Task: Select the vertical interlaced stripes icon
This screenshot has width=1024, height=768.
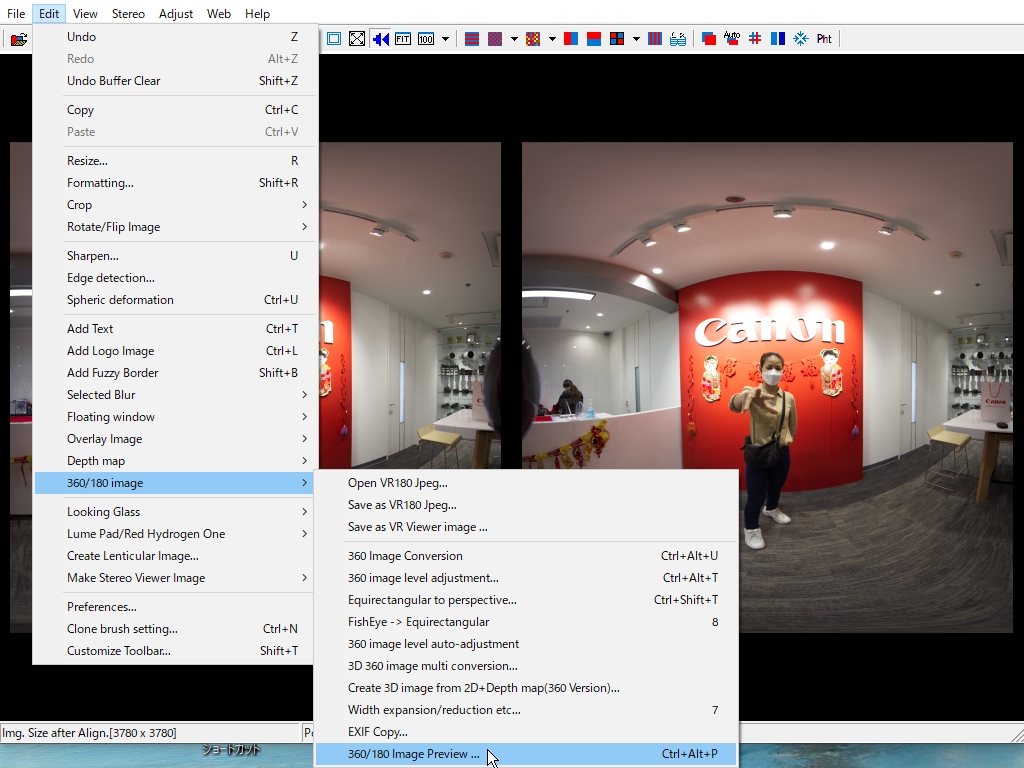Action: (x=654, y=39)
